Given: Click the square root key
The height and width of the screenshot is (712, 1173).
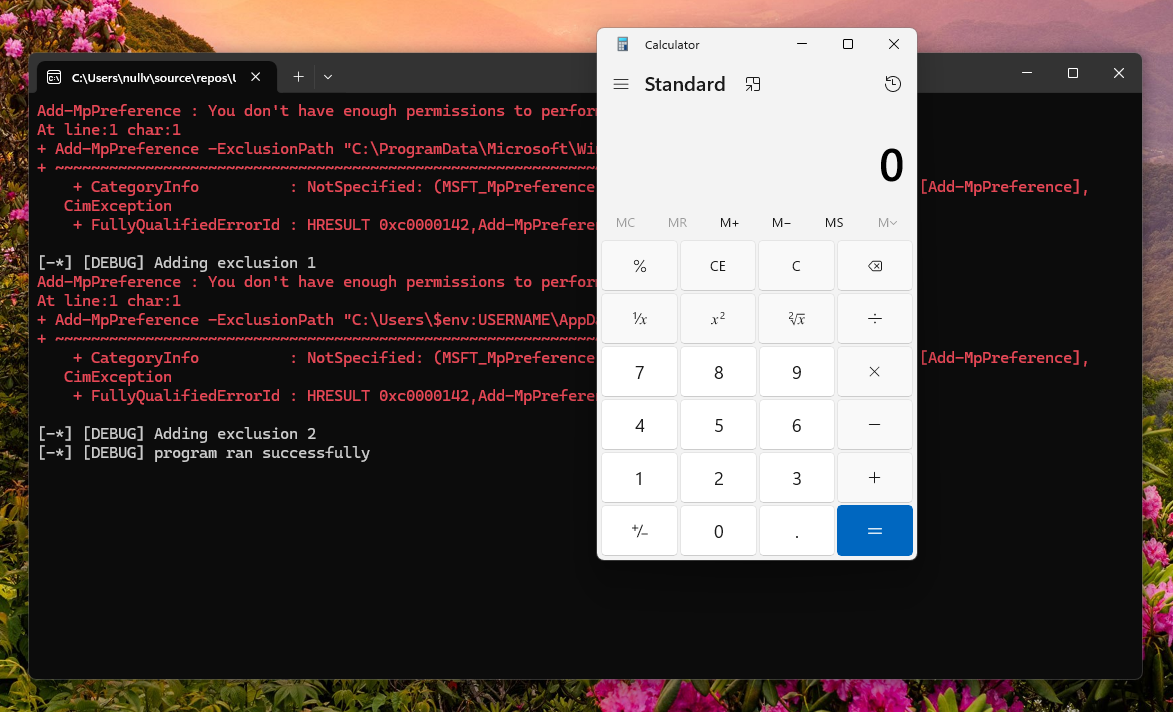Looking at the screenshot, I should (x=796, y=319).
